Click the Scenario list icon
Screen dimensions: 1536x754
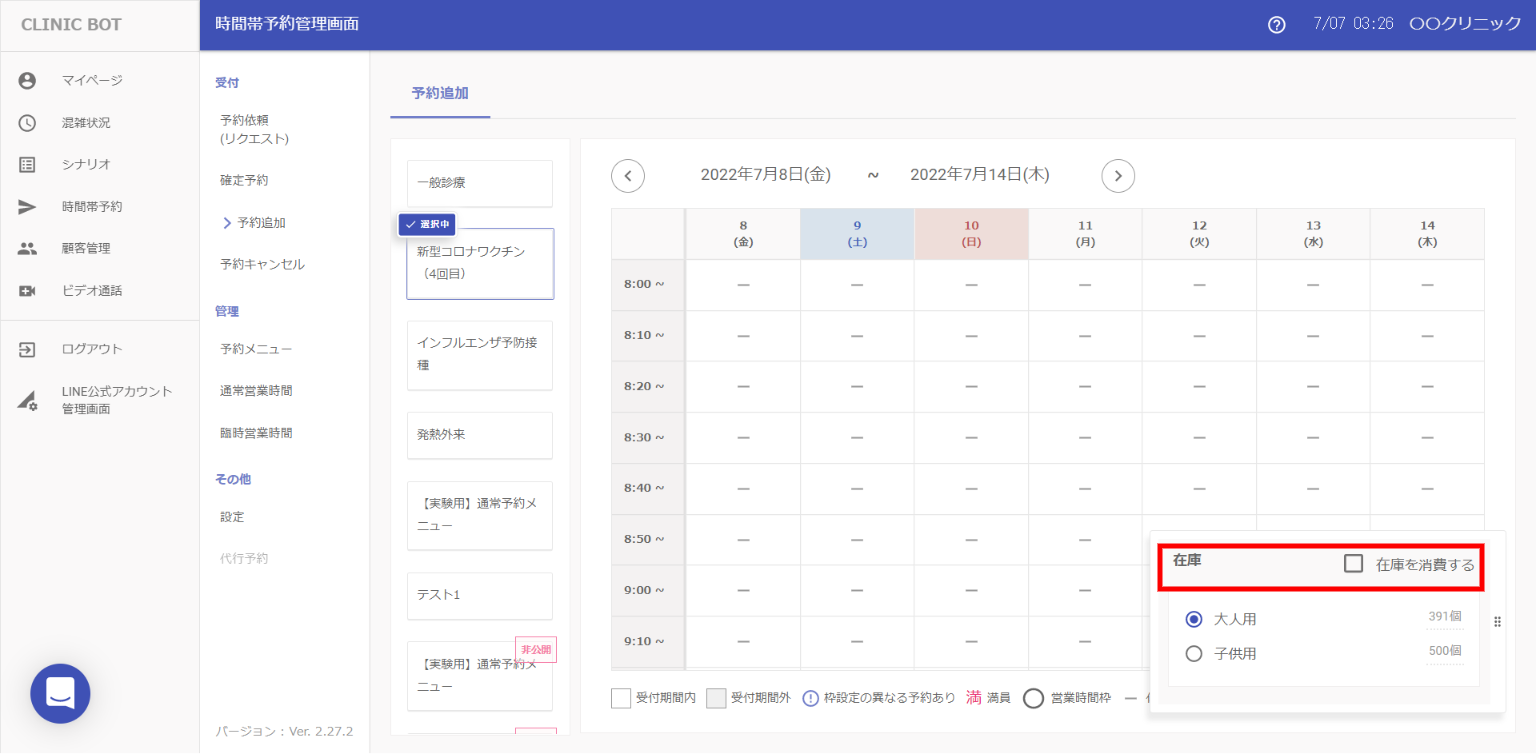click(27, 165)
